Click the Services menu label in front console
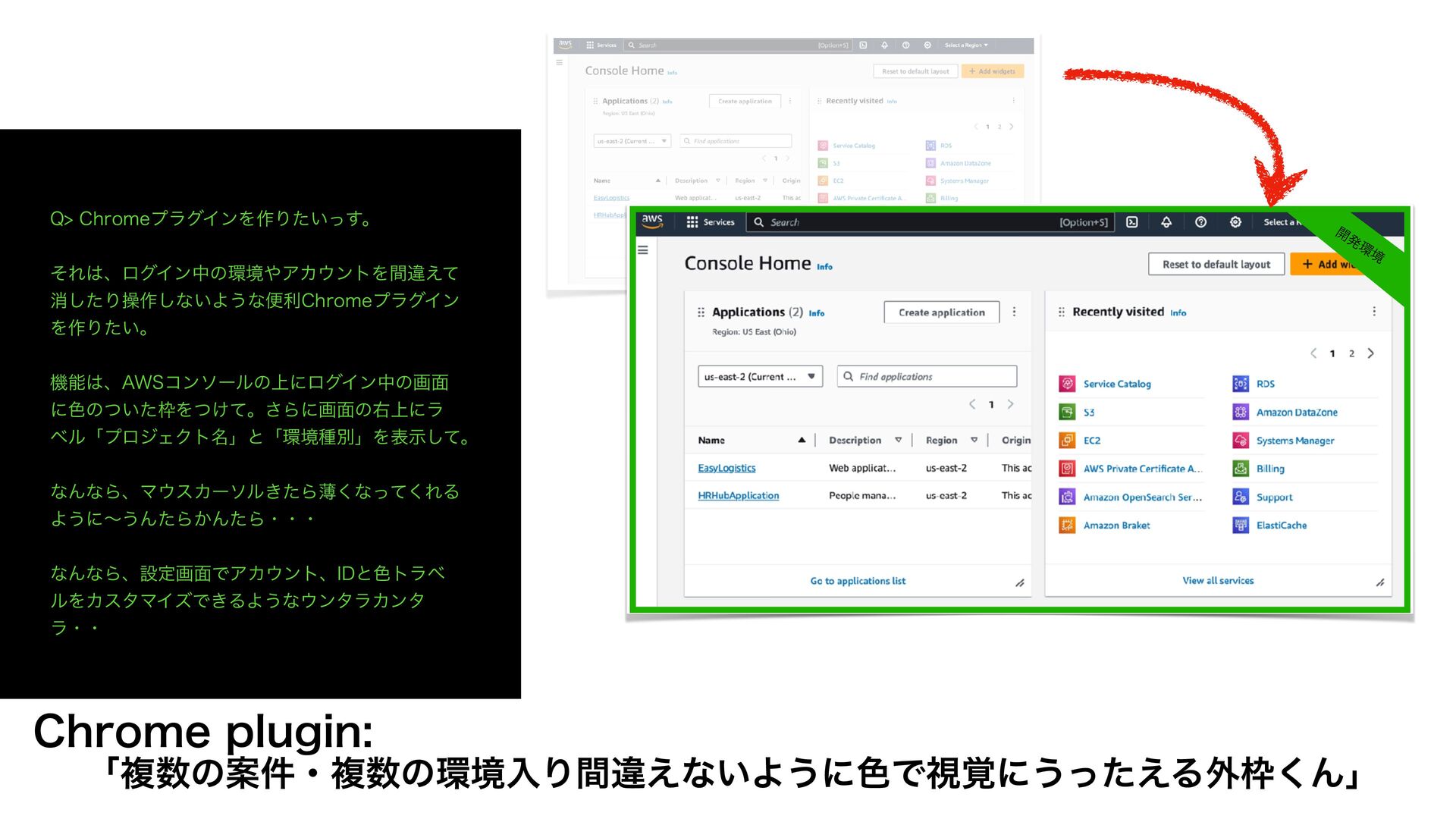This screenshot has height=819, width=1456. (x=718, y=222)
